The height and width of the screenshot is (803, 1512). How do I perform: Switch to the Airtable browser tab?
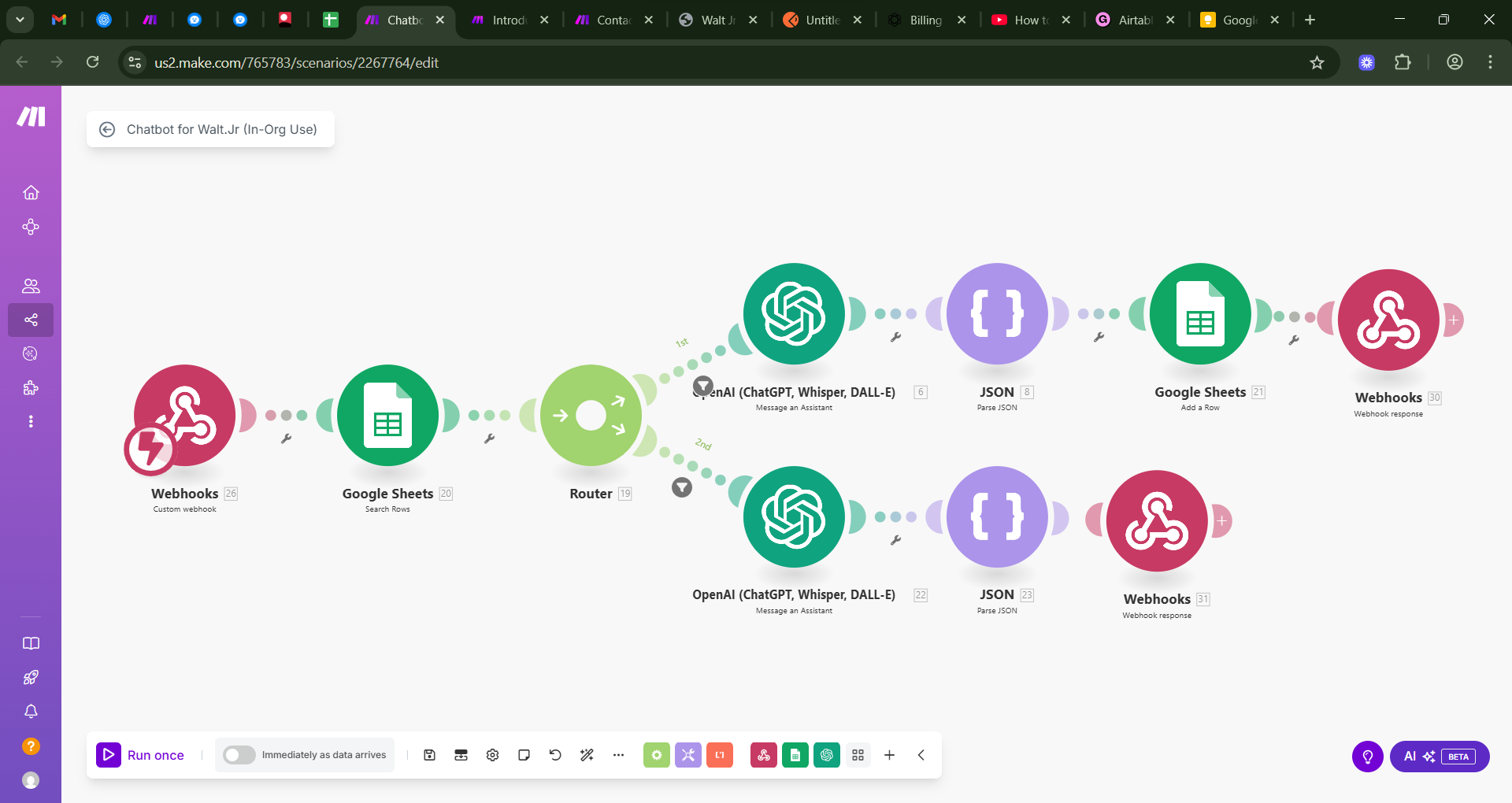tap(1135, 20)
